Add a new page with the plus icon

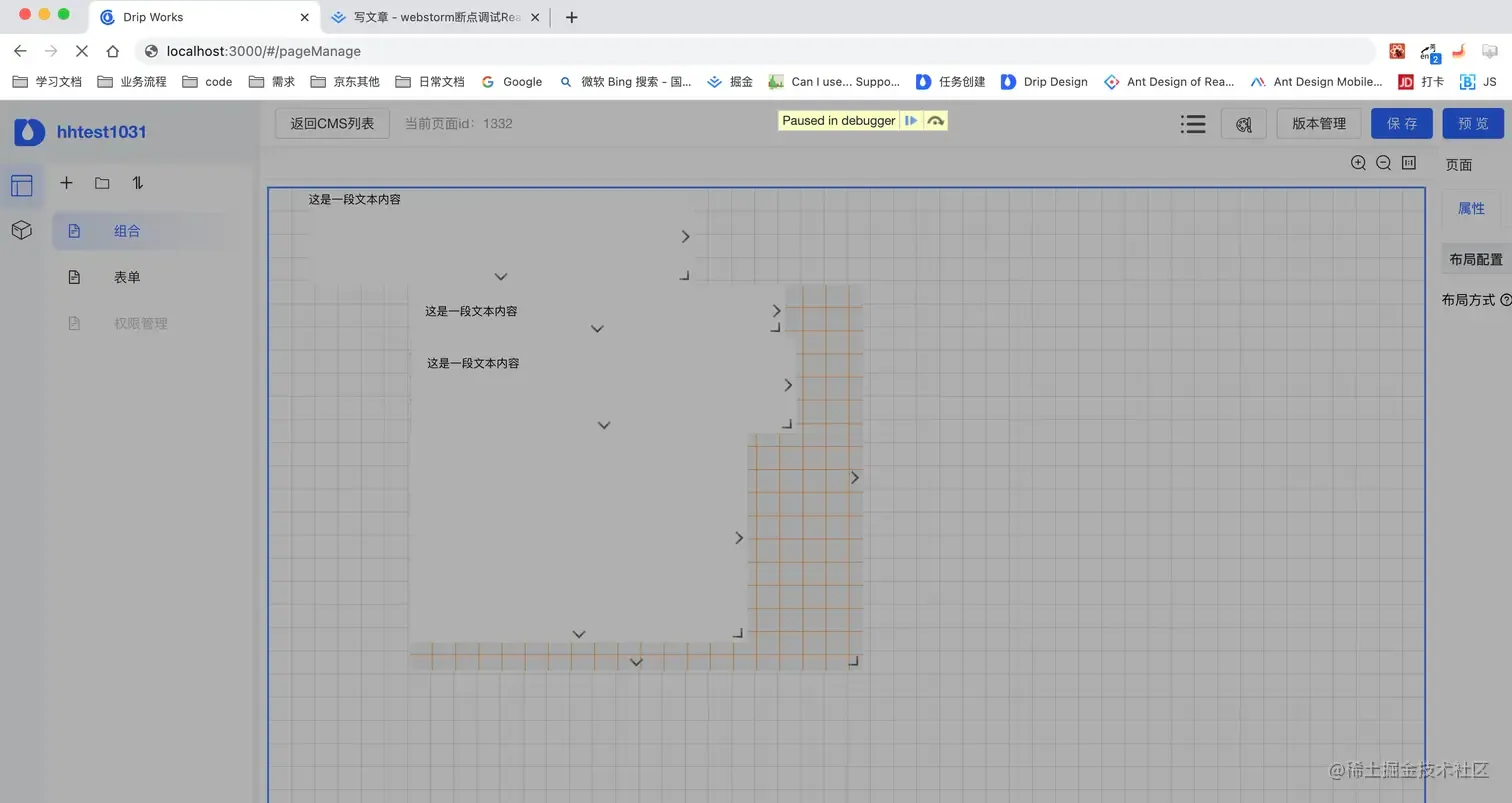click(x=66, y=183)
